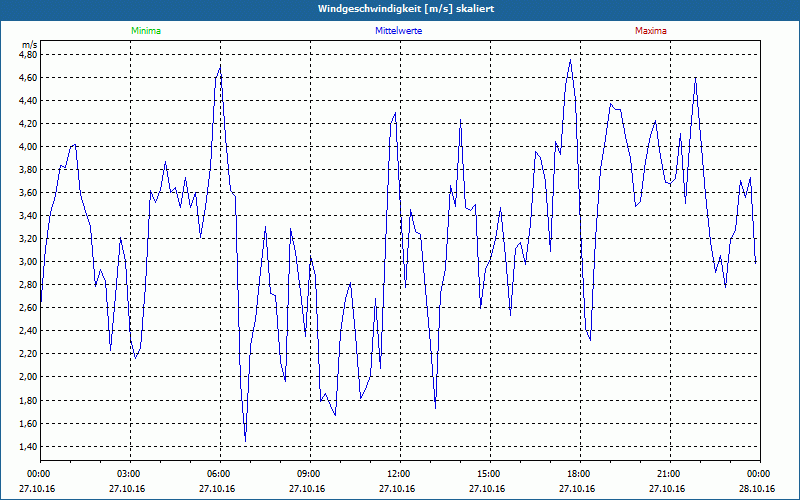Click the 3,40 y-axis value
Image resolution: width=800 pixels, height=500 pixels.
29,215
